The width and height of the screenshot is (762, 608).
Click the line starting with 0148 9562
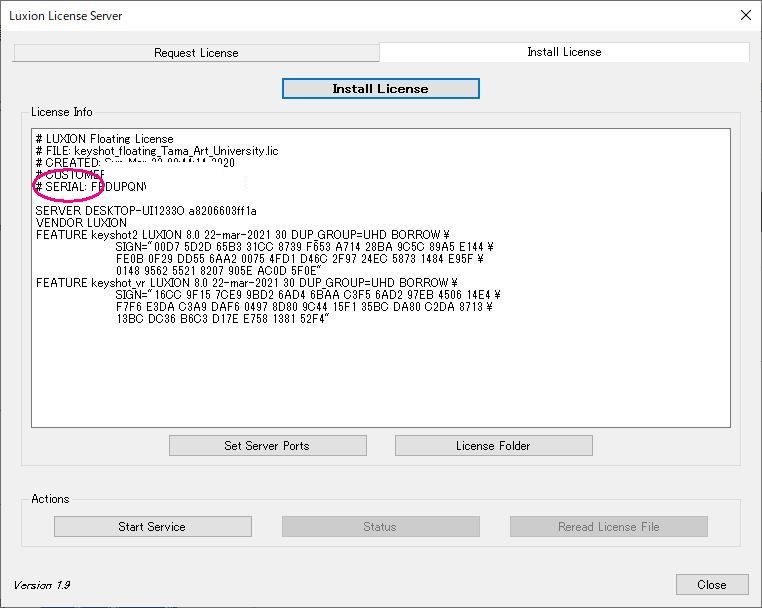219,271
